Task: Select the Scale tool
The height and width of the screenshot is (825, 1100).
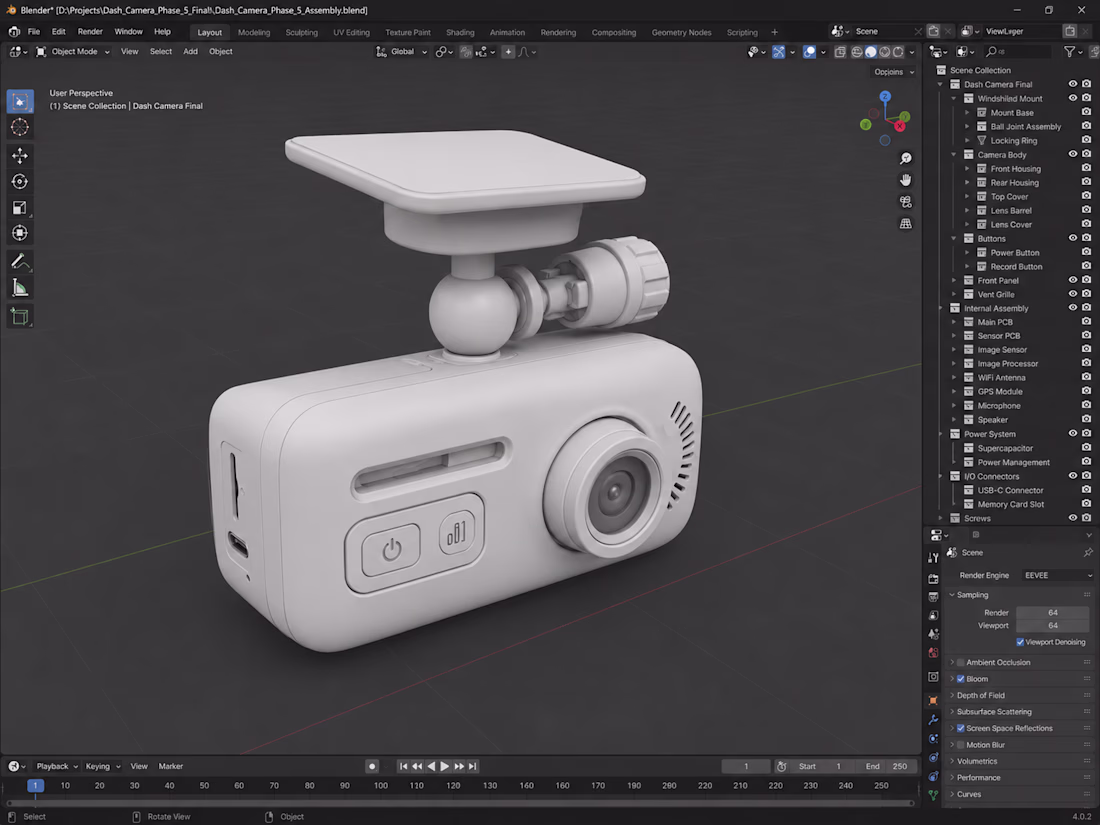Action: (x=20, y=208)
